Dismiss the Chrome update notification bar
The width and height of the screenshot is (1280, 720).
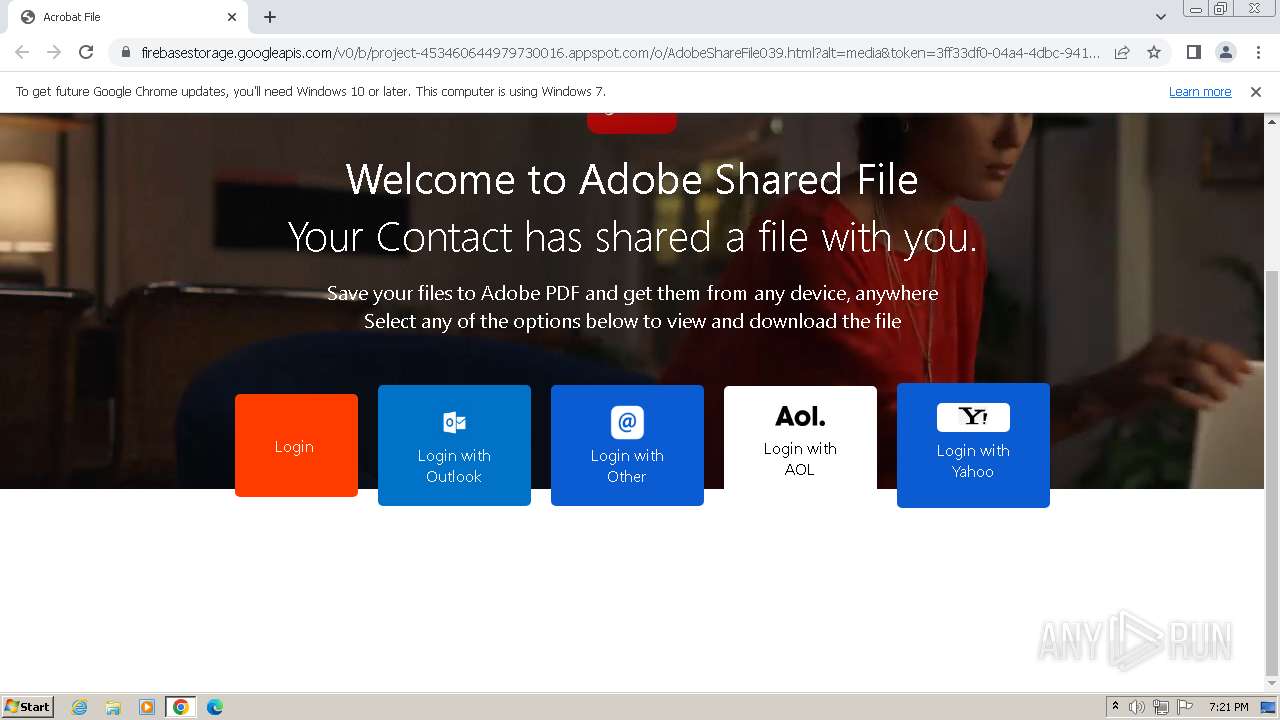pyautogui.click(x=1256, y=92)
